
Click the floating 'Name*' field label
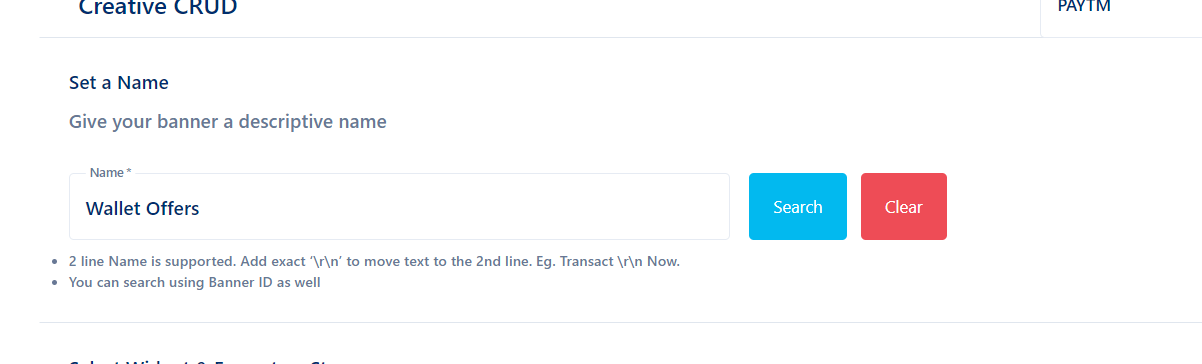tap(110, 173)
